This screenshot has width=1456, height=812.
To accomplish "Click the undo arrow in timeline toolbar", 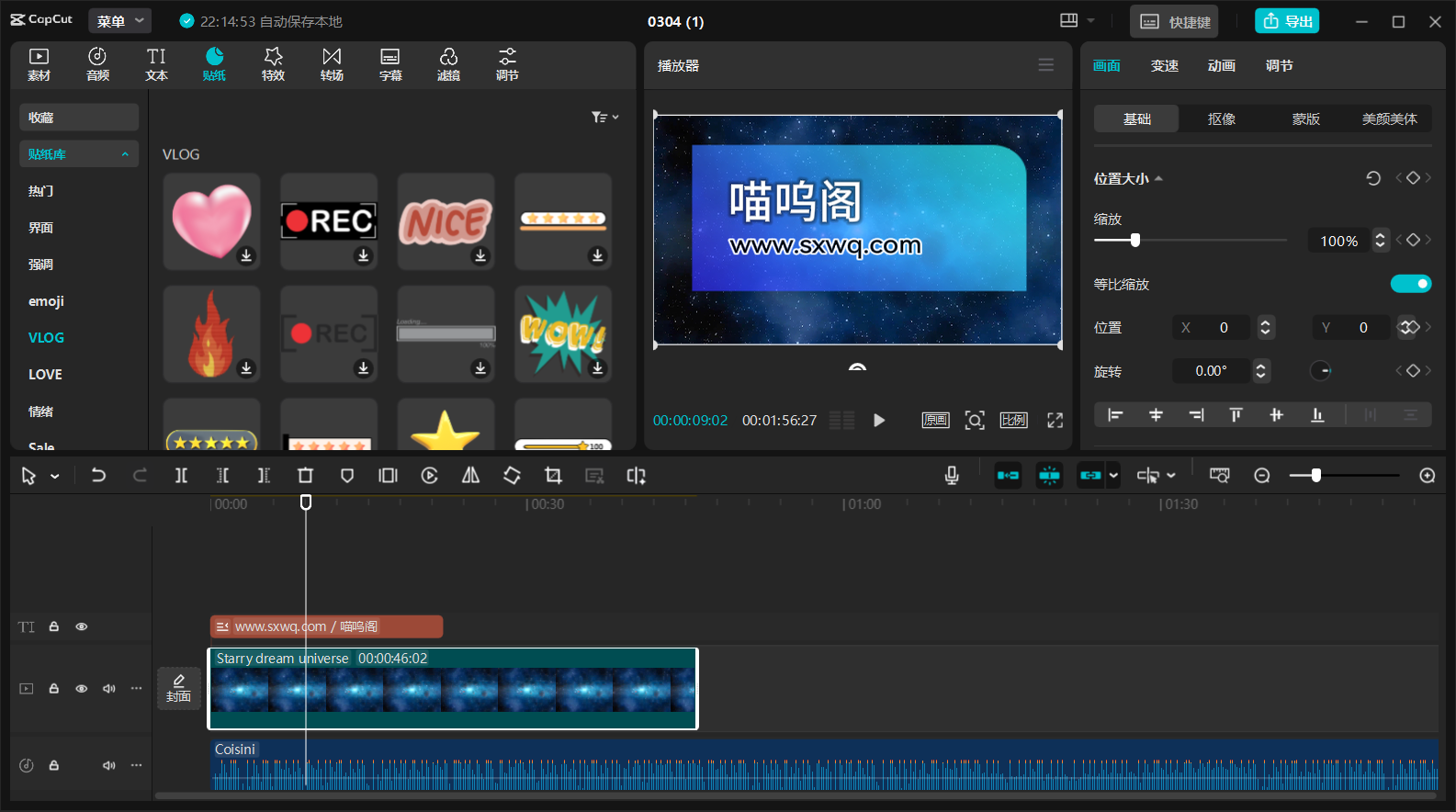I will point(98,475).
